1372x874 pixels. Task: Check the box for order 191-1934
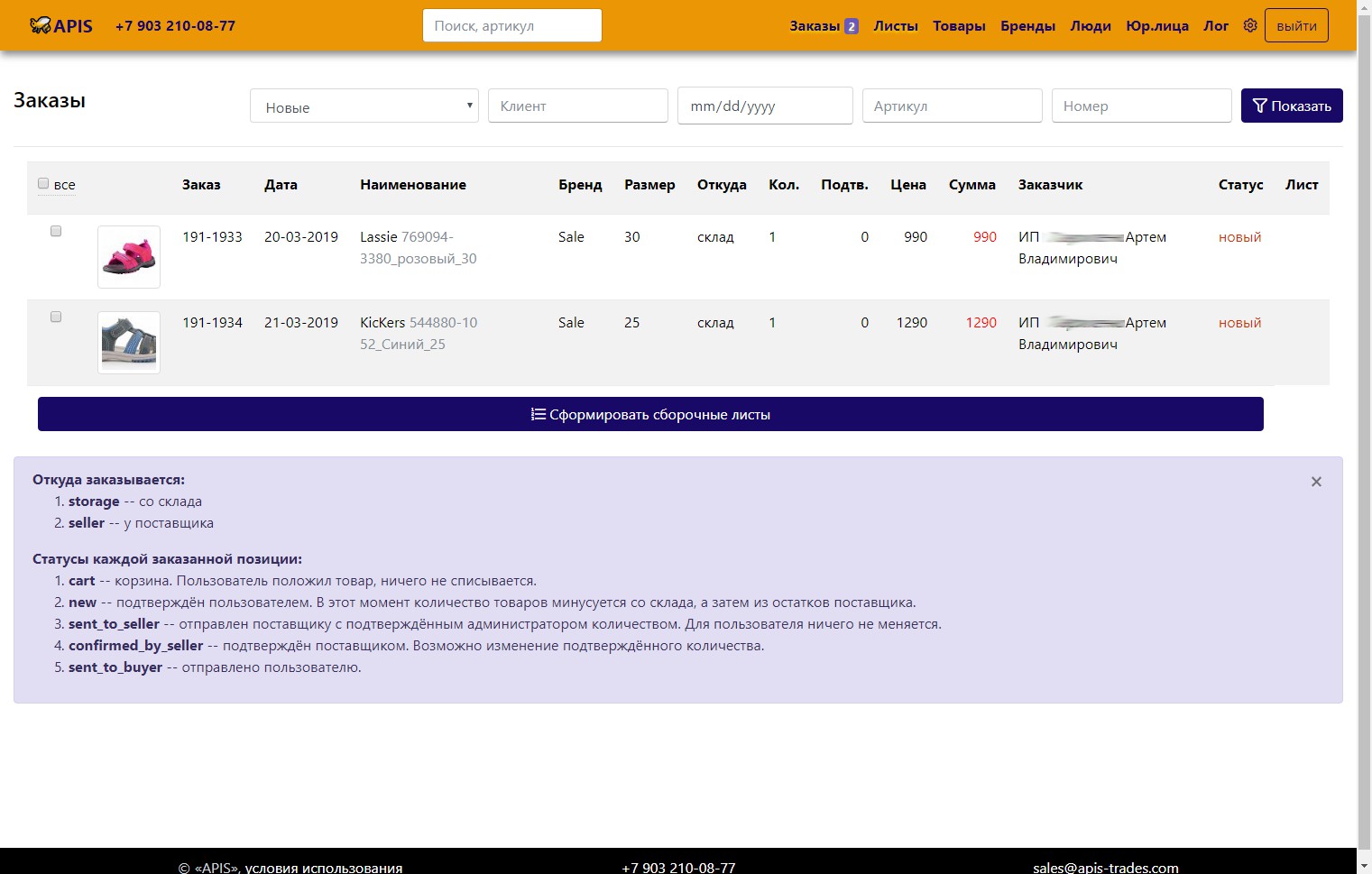pos(56,317)
